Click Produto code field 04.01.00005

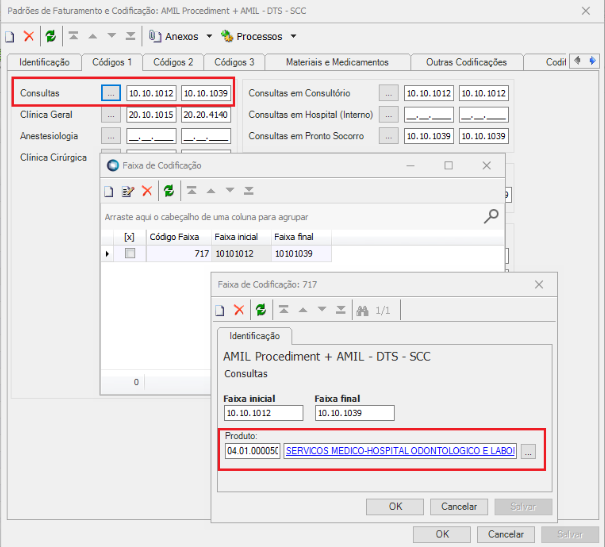pos(253,451)
